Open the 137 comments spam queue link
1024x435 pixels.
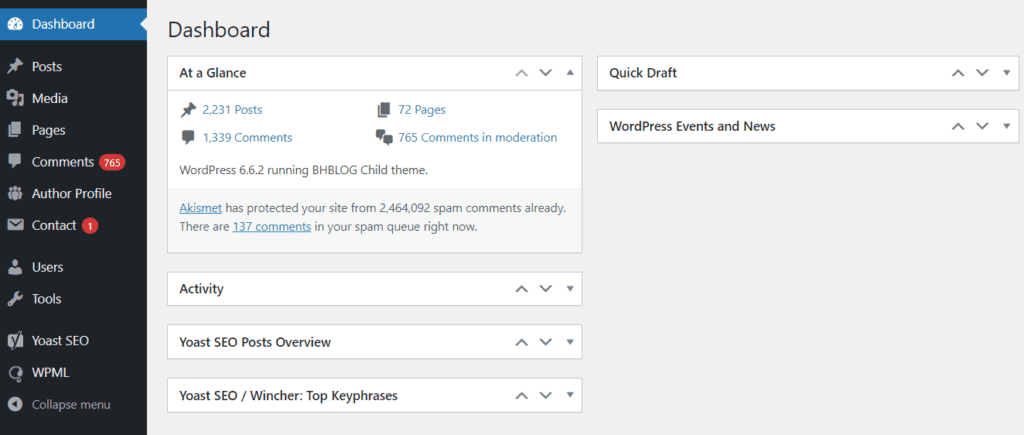pyautogui.click(x=272, y=227)
